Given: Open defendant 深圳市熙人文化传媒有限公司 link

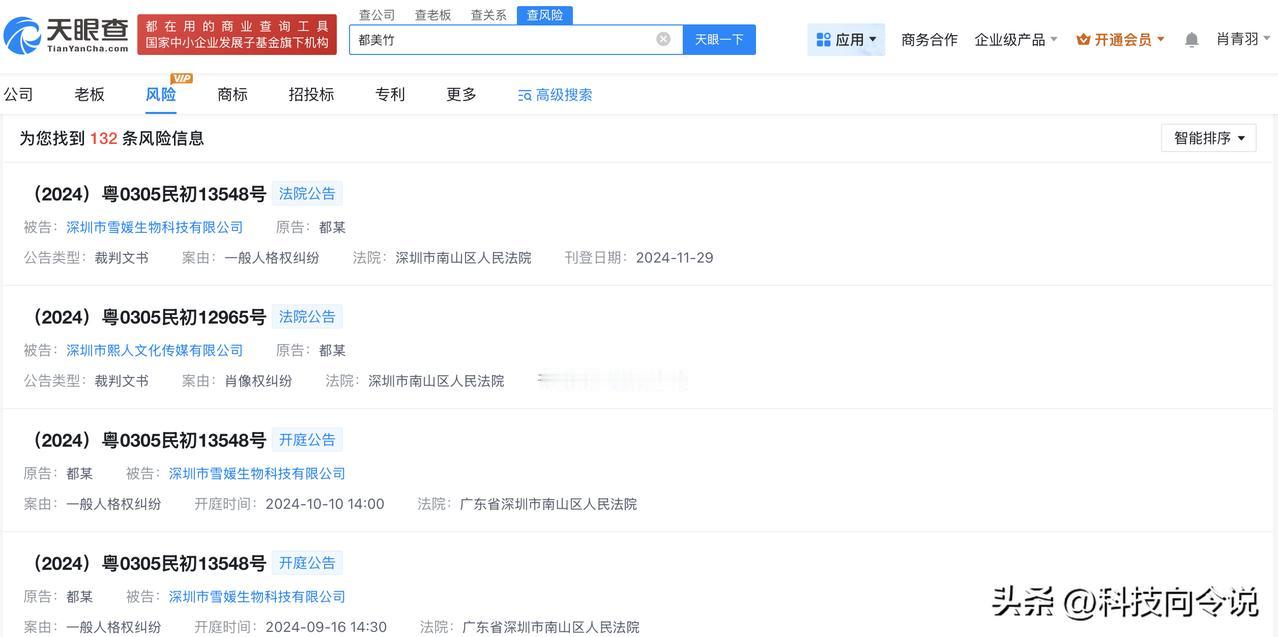Looking at the screenshot, I should (x=155, y=350).
